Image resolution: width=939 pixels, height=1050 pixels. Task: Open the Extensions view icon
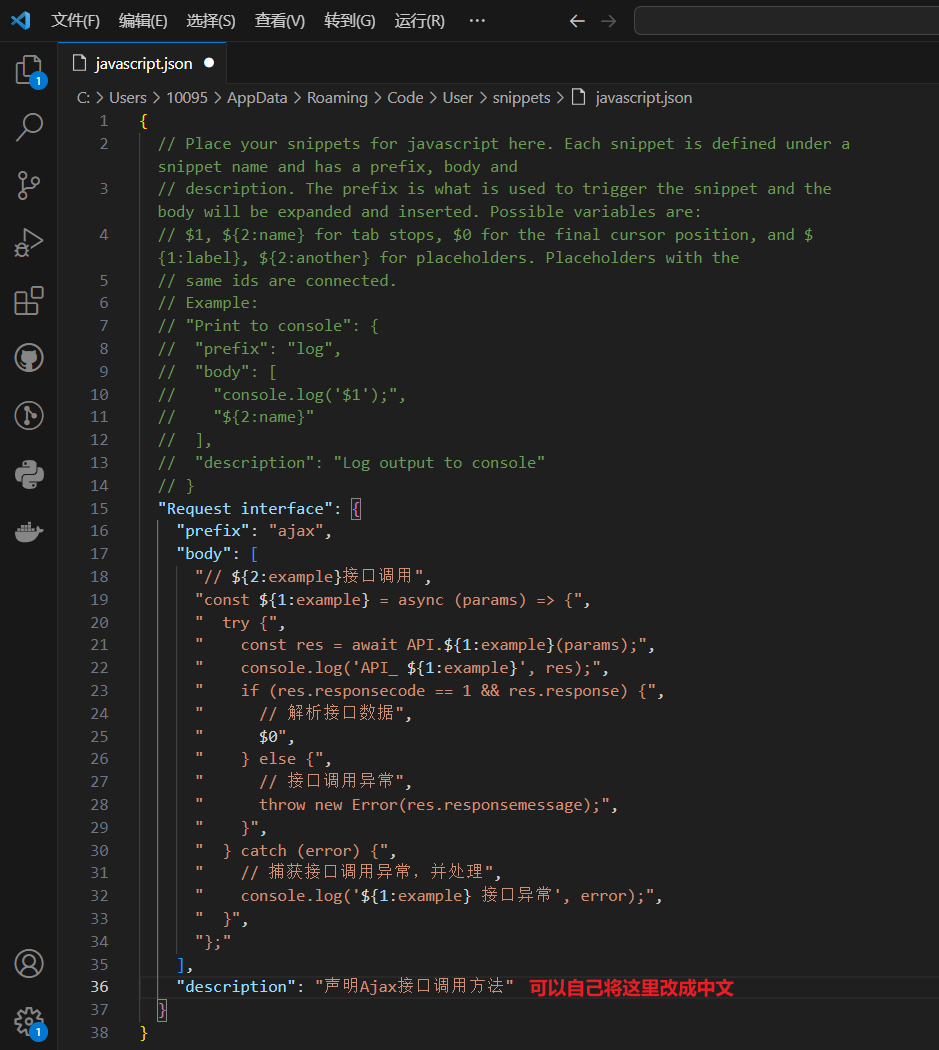29,301
